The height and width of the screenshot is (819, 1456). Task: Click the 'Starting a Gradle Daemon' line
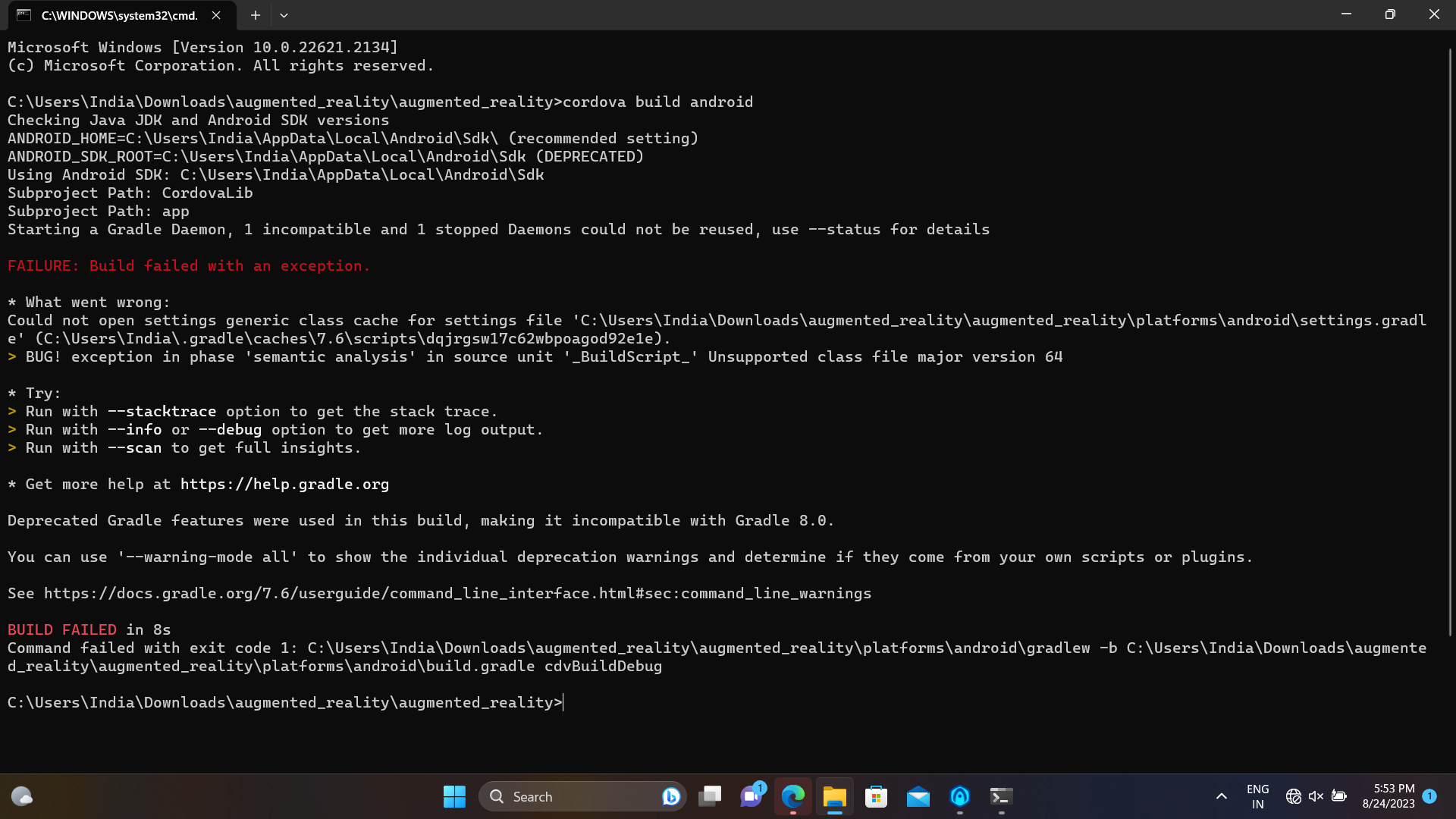tap(498, 230)
